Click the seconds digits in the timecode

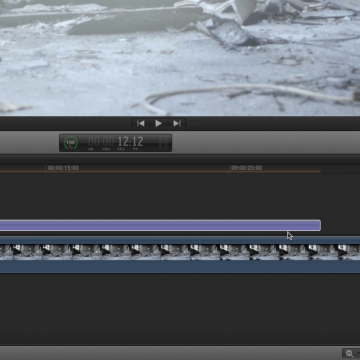pos(123,142)
